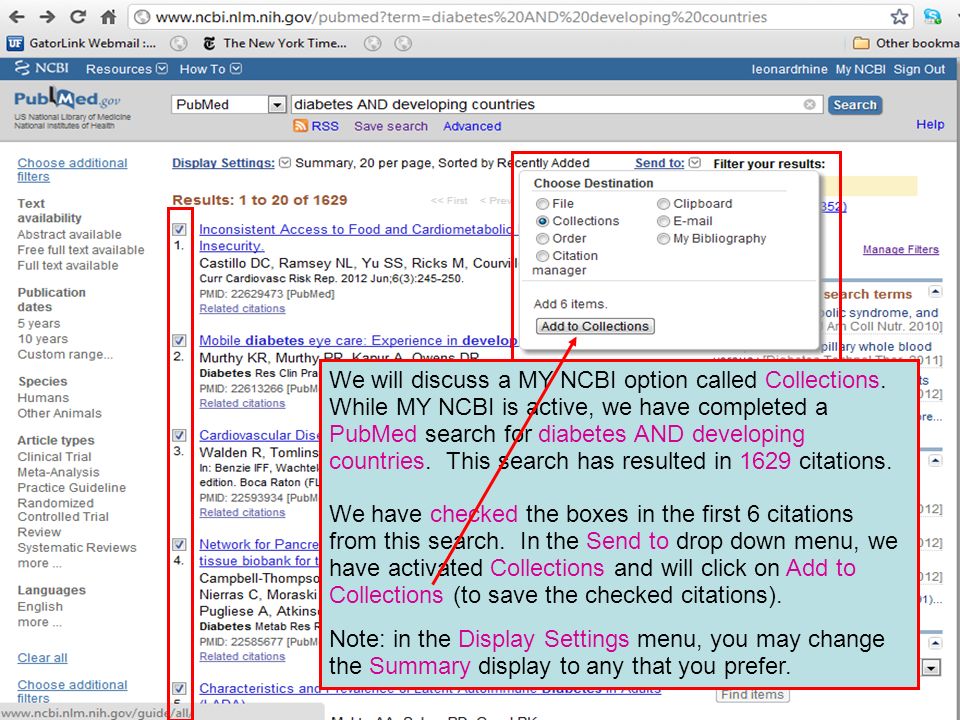Click the top Choose additional filters link
This screenshot has width=960, height=720.
(72, 170)
